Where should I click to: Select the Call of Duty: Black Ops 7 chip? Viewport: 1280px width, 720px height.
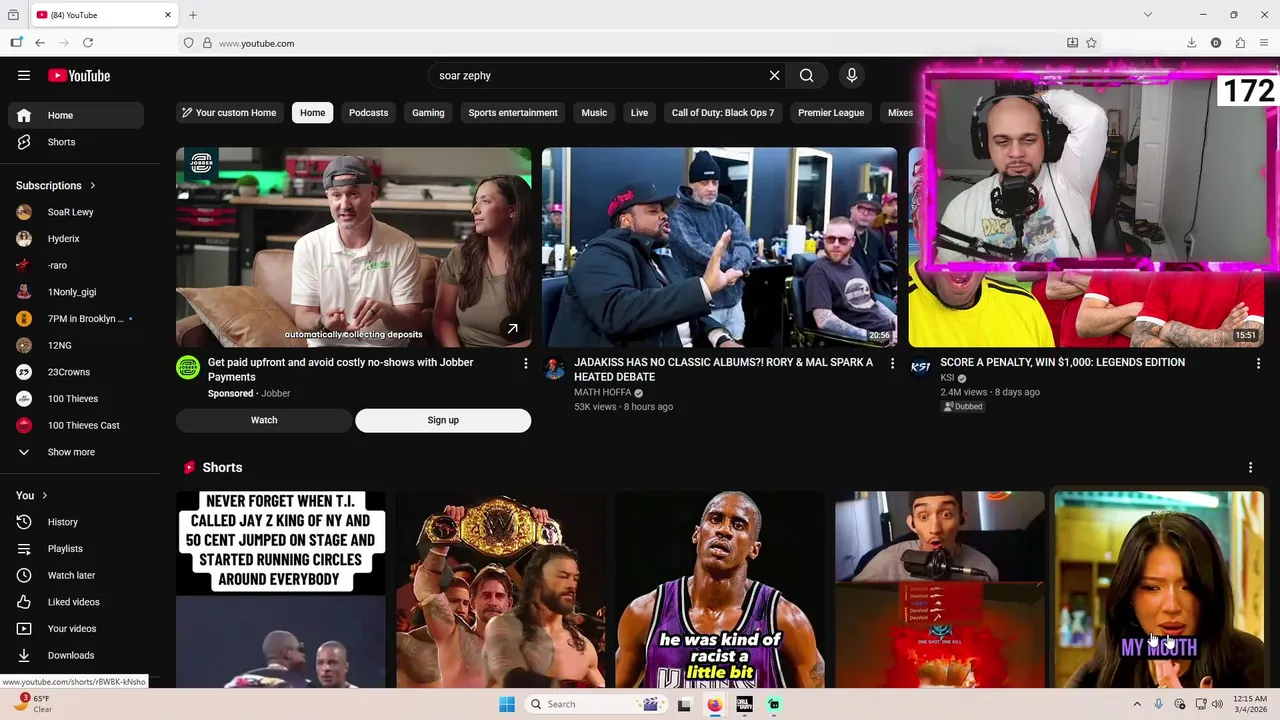click(723, 113)
